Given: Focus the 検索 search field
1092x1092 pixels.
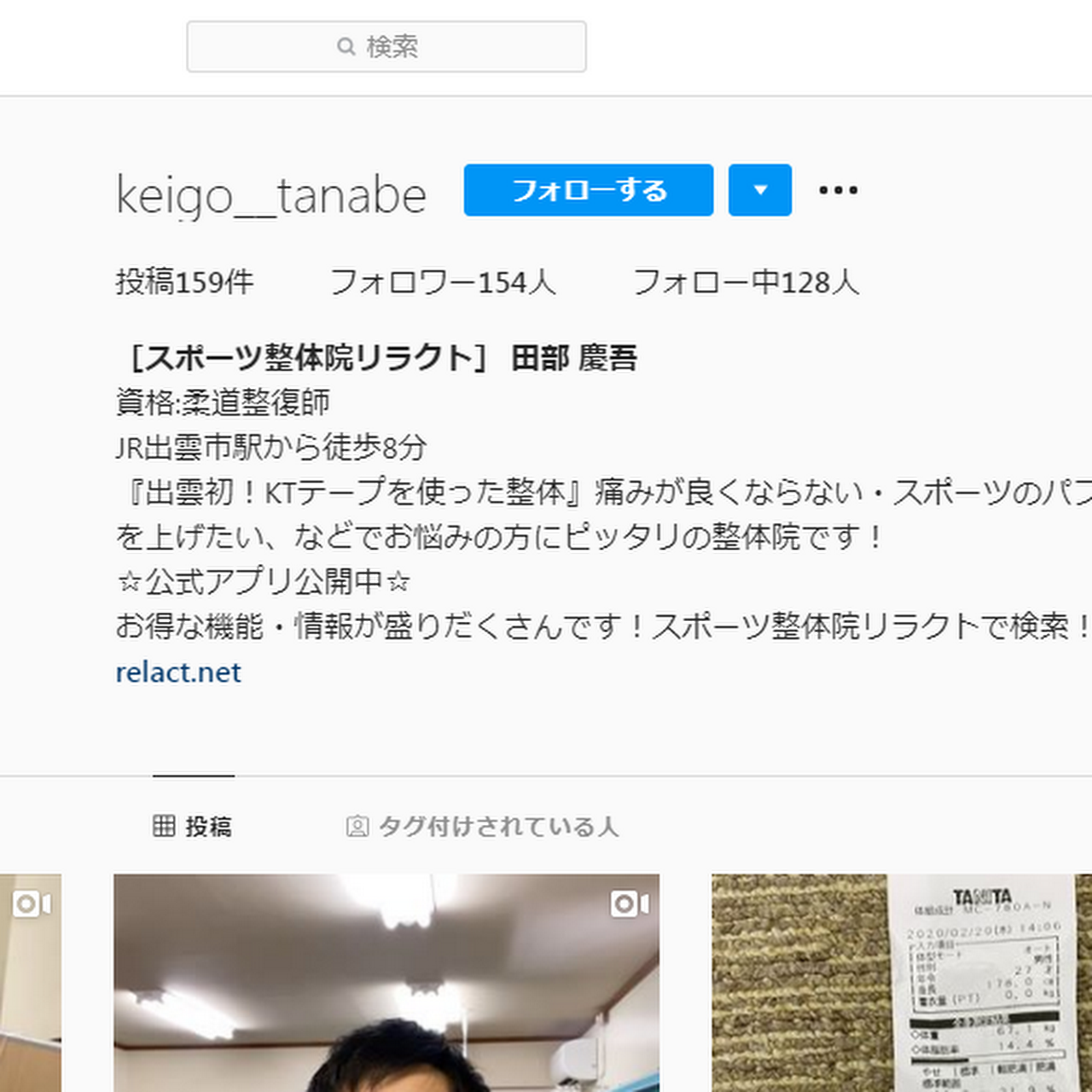Looking at the screenshot, I should coord(386,46).
